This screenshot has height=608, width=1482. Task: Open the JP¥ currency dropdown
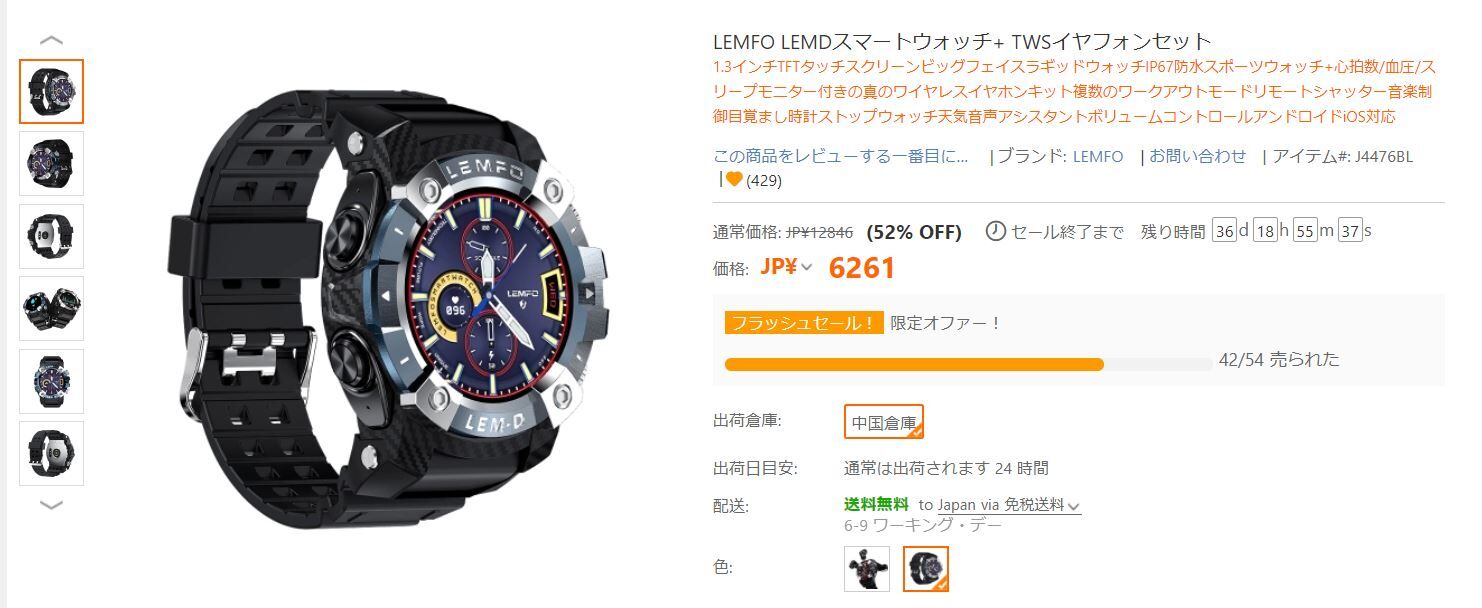[x=786, y=266]
